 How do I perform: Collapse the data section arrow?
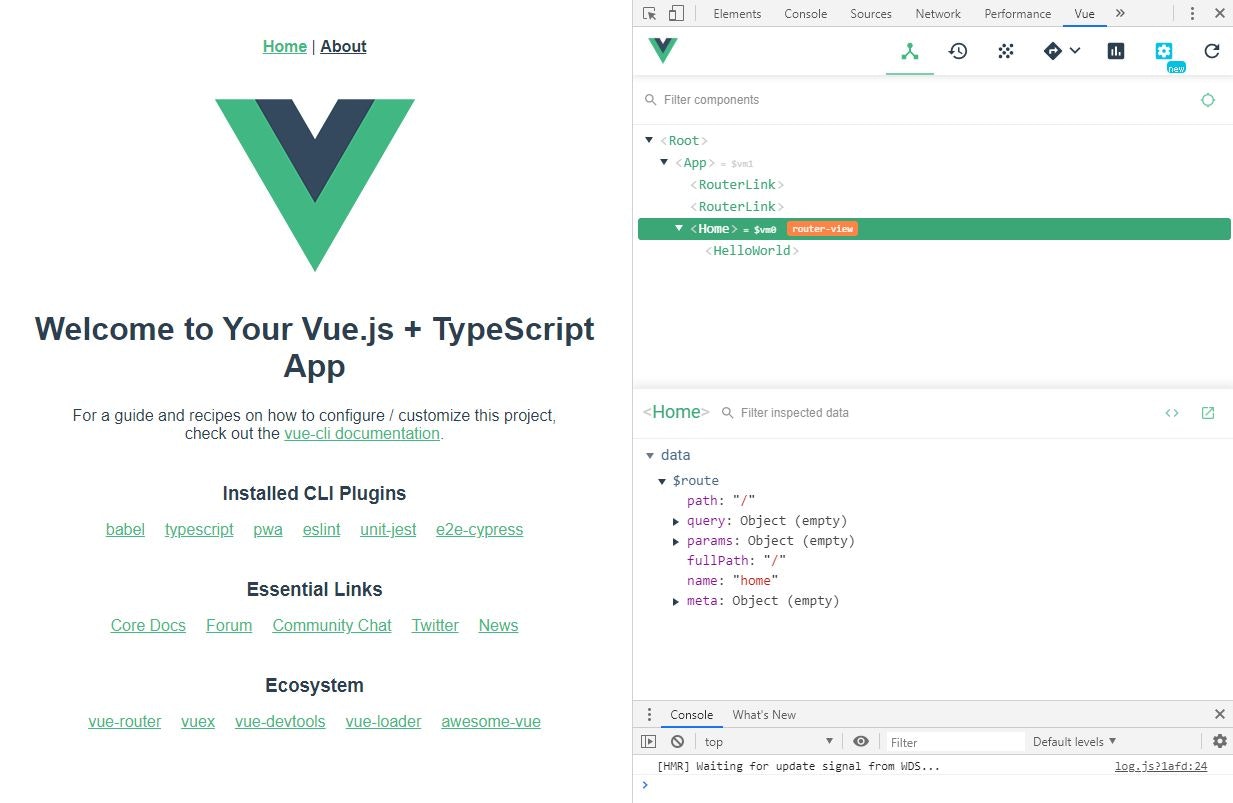pyautogui.click(x=650, y=455)
